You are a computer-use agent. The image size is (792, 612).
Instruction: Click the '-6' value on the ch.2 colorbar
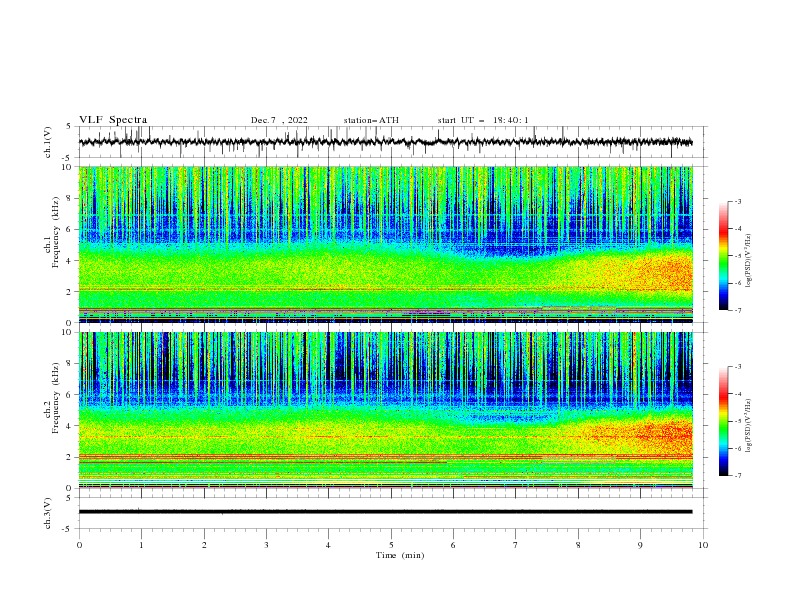(x=737, y=448)
